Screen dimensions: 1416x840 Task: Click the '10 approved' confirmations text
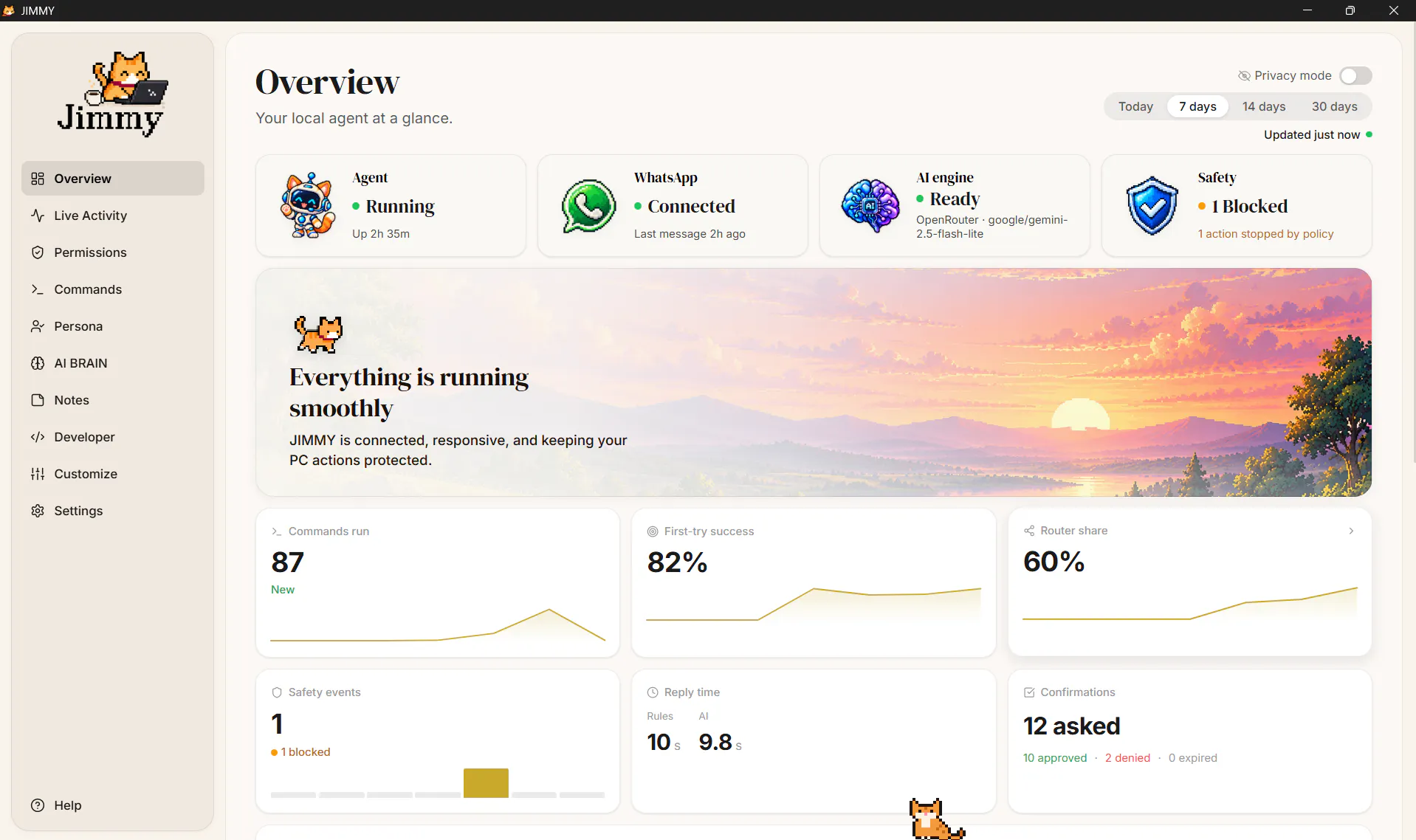pos(1055,758)
